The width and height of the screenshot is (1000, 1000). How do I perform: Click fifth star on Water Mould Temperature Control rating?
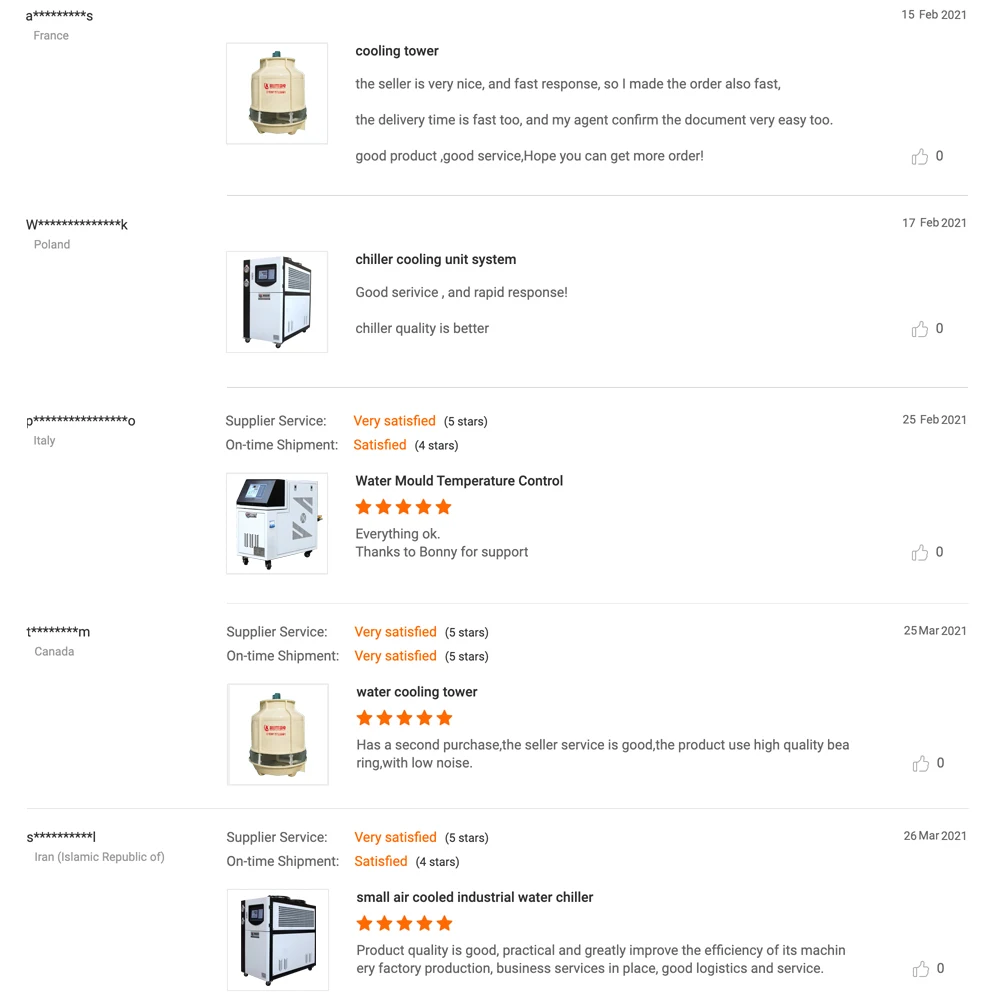tap(443, 507)
